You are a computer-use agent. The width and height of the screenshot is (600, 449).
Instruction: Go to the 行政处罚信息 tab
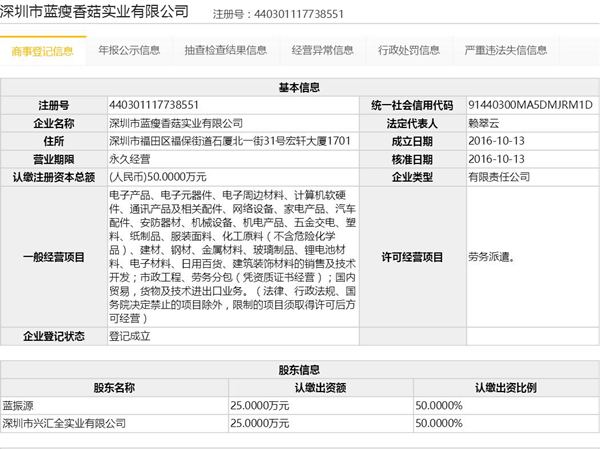point(409,51)
